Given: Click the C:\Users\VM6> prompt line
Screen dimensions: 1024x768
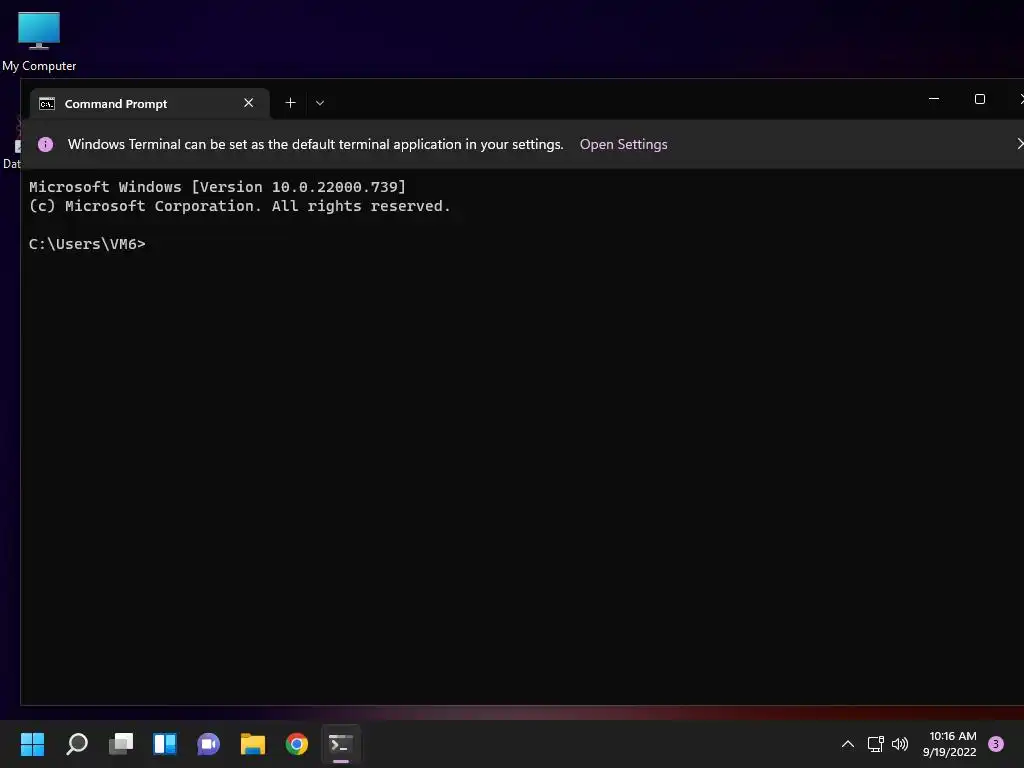Looking at the screenshot, I should pos(88,244).
